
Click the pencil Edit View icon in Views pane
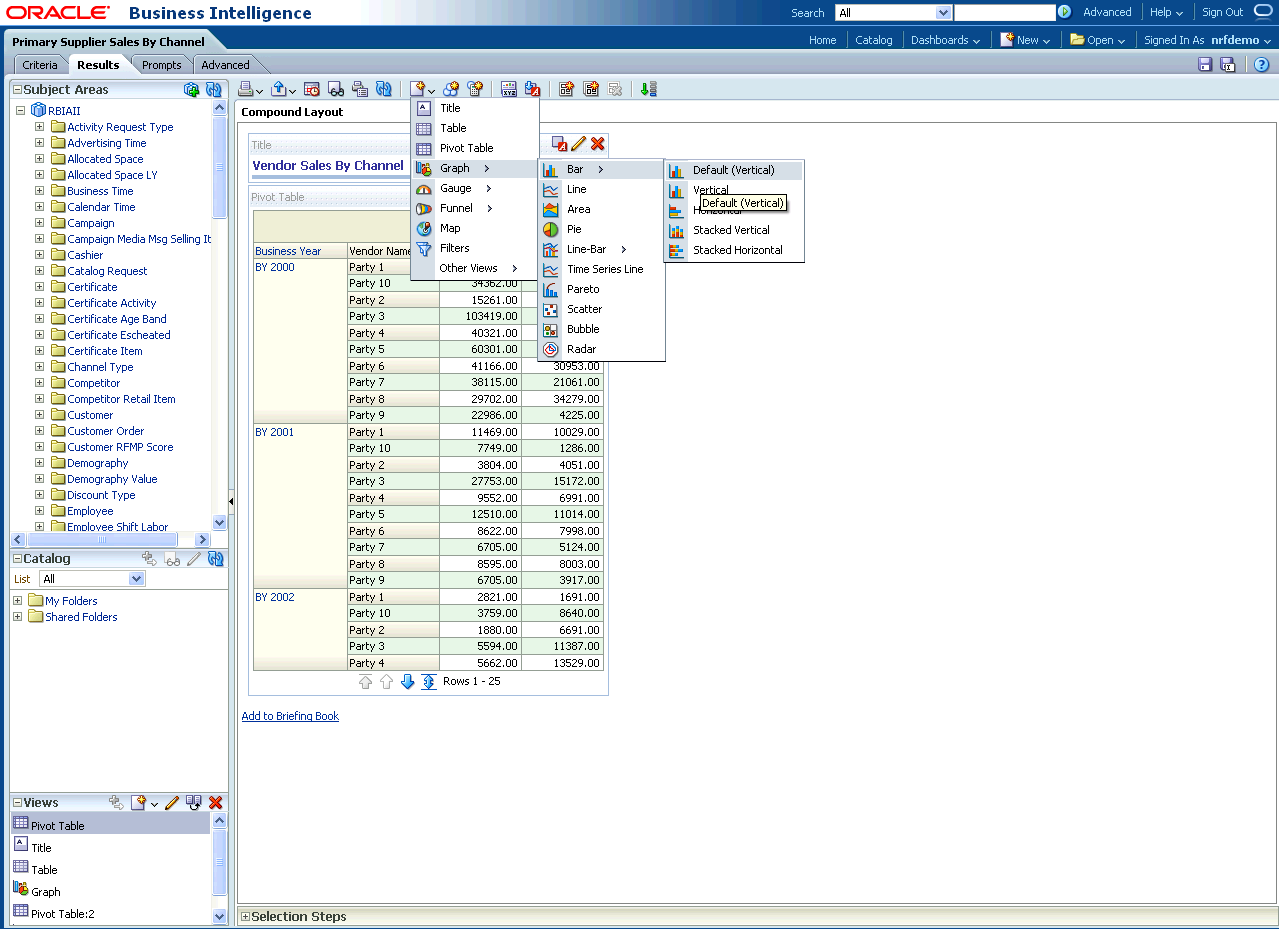pos(172,803)
